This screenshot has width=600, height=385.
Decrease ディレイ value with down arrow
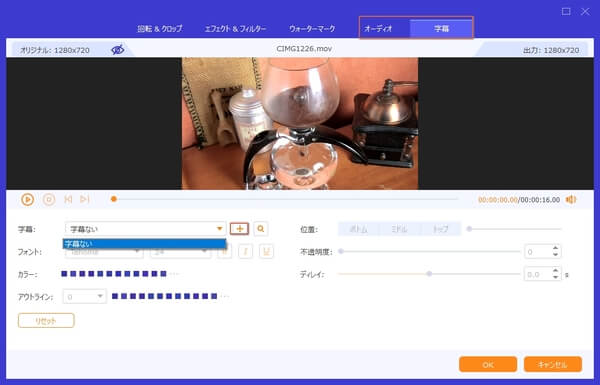pos(555,277)
